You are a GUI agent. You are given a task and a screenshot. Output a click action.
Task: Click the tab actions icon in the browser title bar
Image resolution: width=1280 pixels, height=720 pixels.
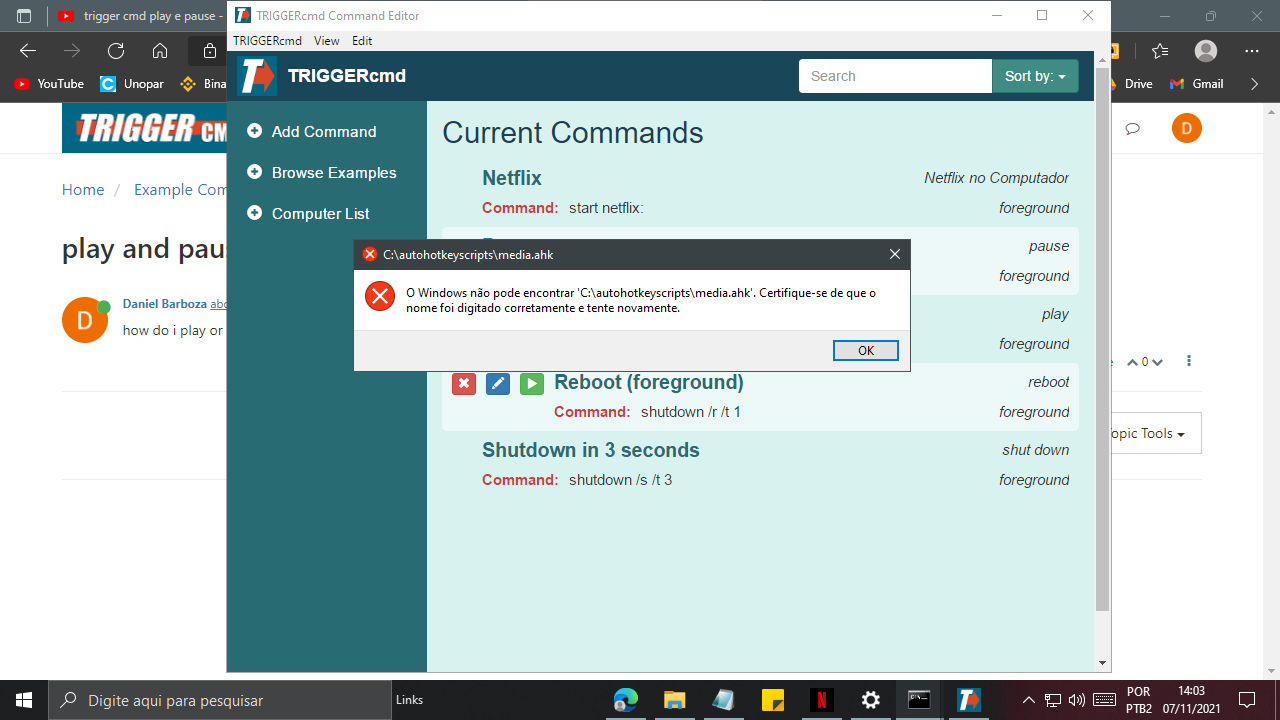[24, 16]
